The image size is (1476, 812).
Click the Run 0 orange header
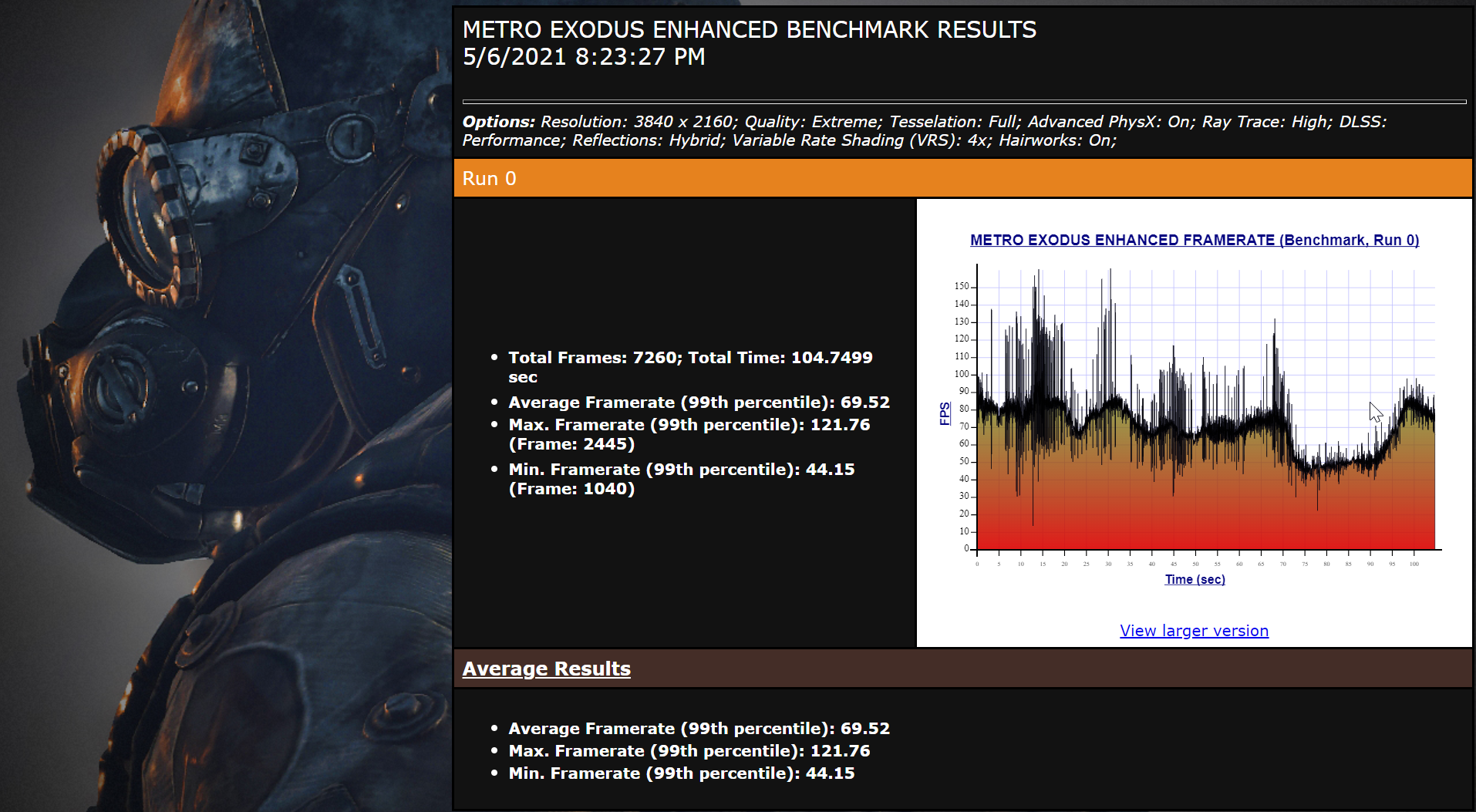point(963,178)
